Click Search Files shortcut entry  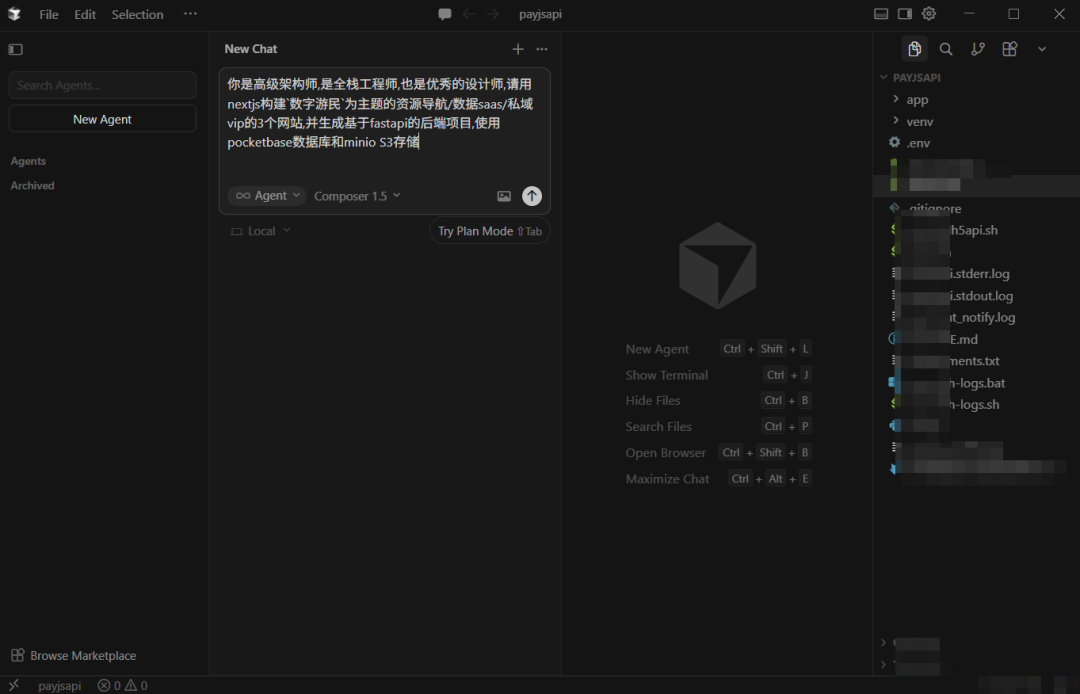click(x=718, y=427)
